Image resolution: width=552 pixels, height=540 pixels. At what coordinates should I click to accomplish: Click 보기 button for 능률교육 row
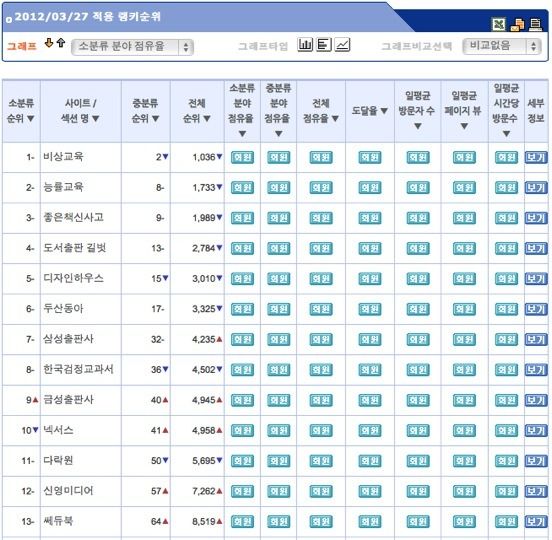coord(536,188)
